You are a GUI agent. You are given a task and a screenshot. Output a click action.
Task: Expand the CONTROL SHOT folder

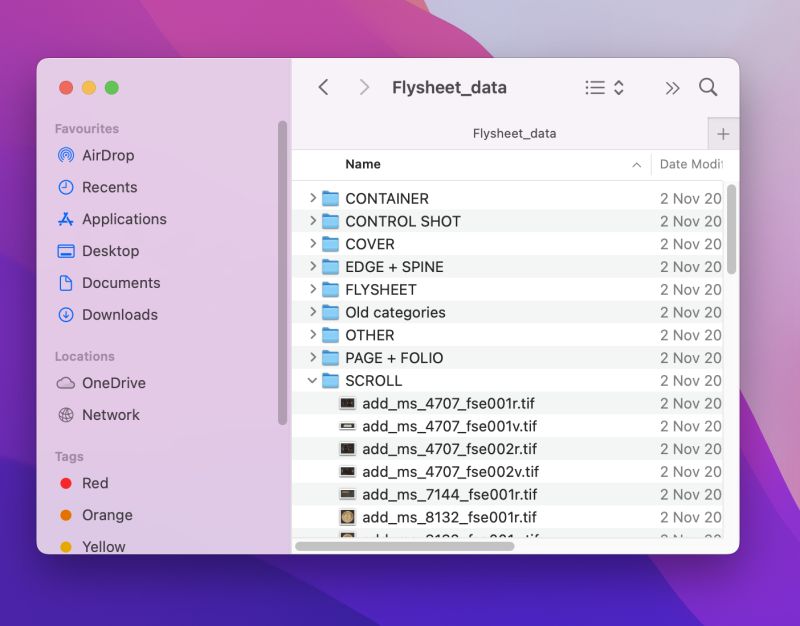pyautogui.click(x=313, y=221)
